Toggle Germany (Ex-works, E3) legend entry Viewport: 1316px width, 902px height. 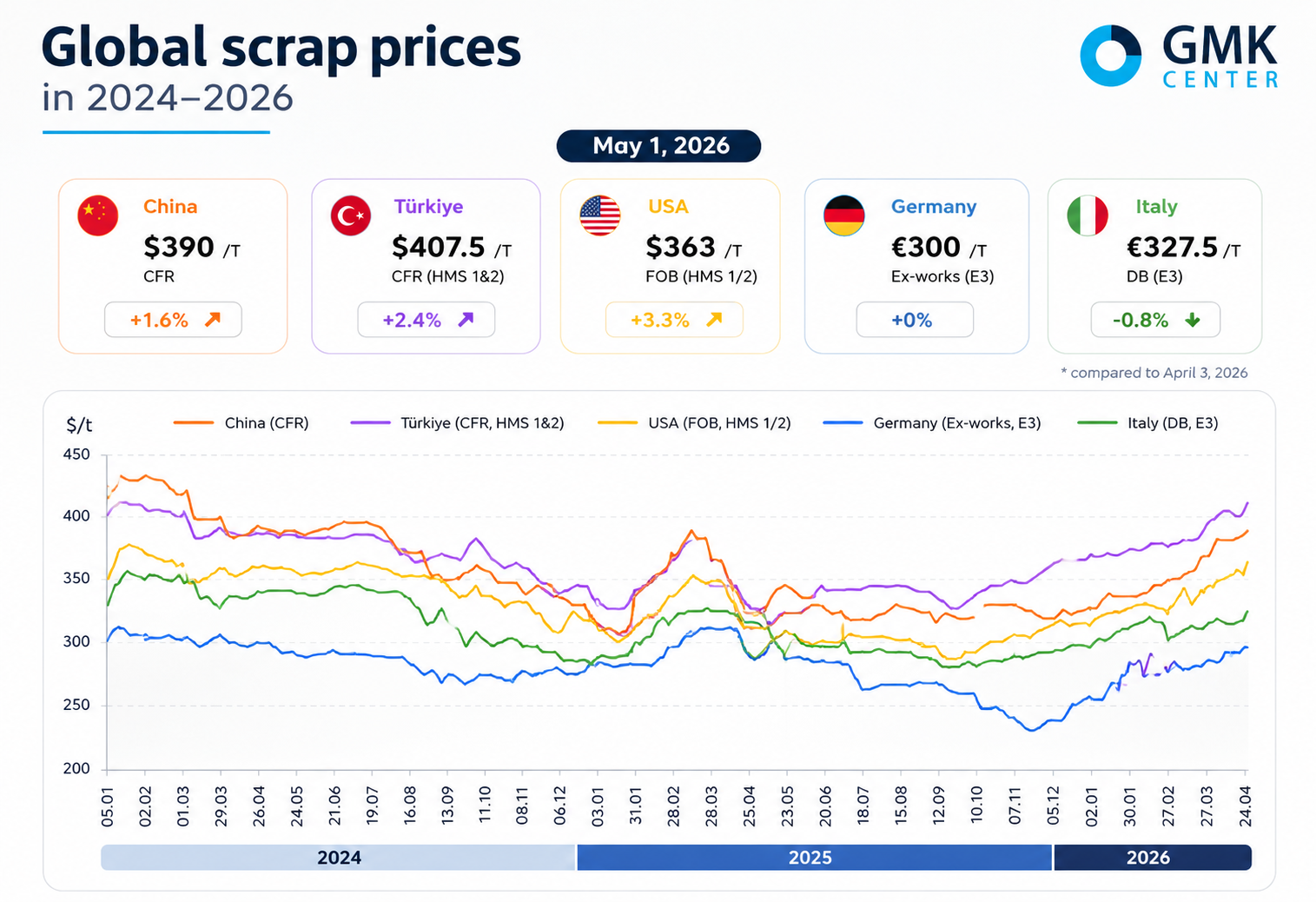click(932, 423)
